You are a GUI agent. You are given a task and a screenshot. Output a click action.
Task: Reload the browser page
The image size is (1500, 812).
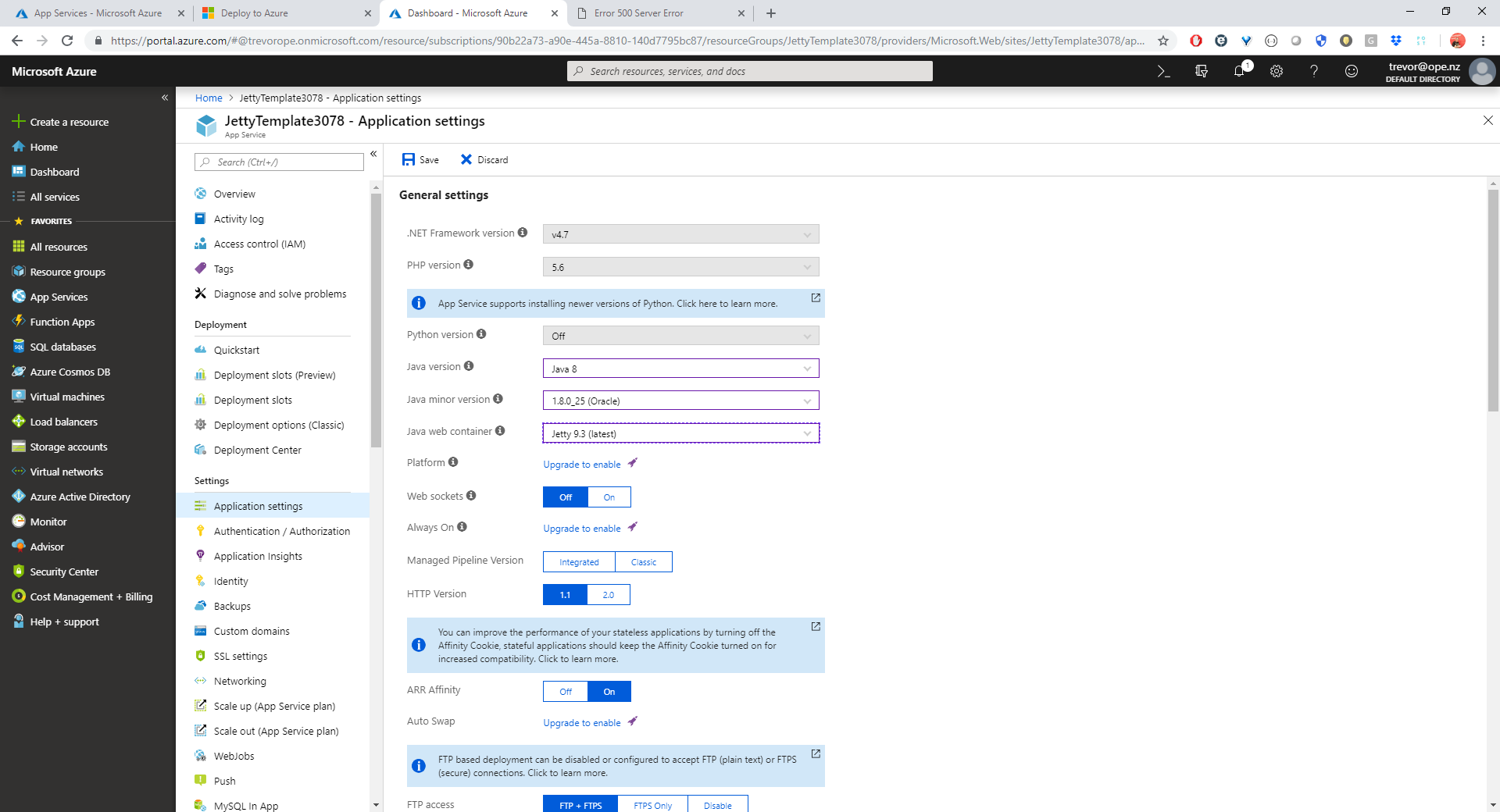(x=67, y=41)
